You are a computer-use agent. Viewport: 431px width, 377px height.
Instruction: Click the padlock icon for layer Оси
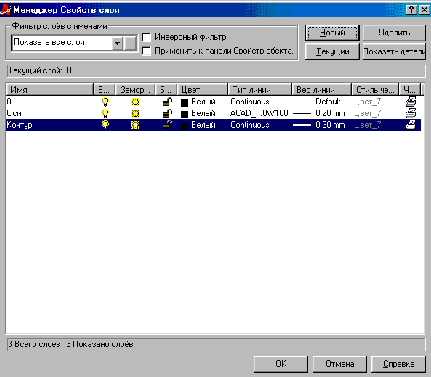click(167, 113)
